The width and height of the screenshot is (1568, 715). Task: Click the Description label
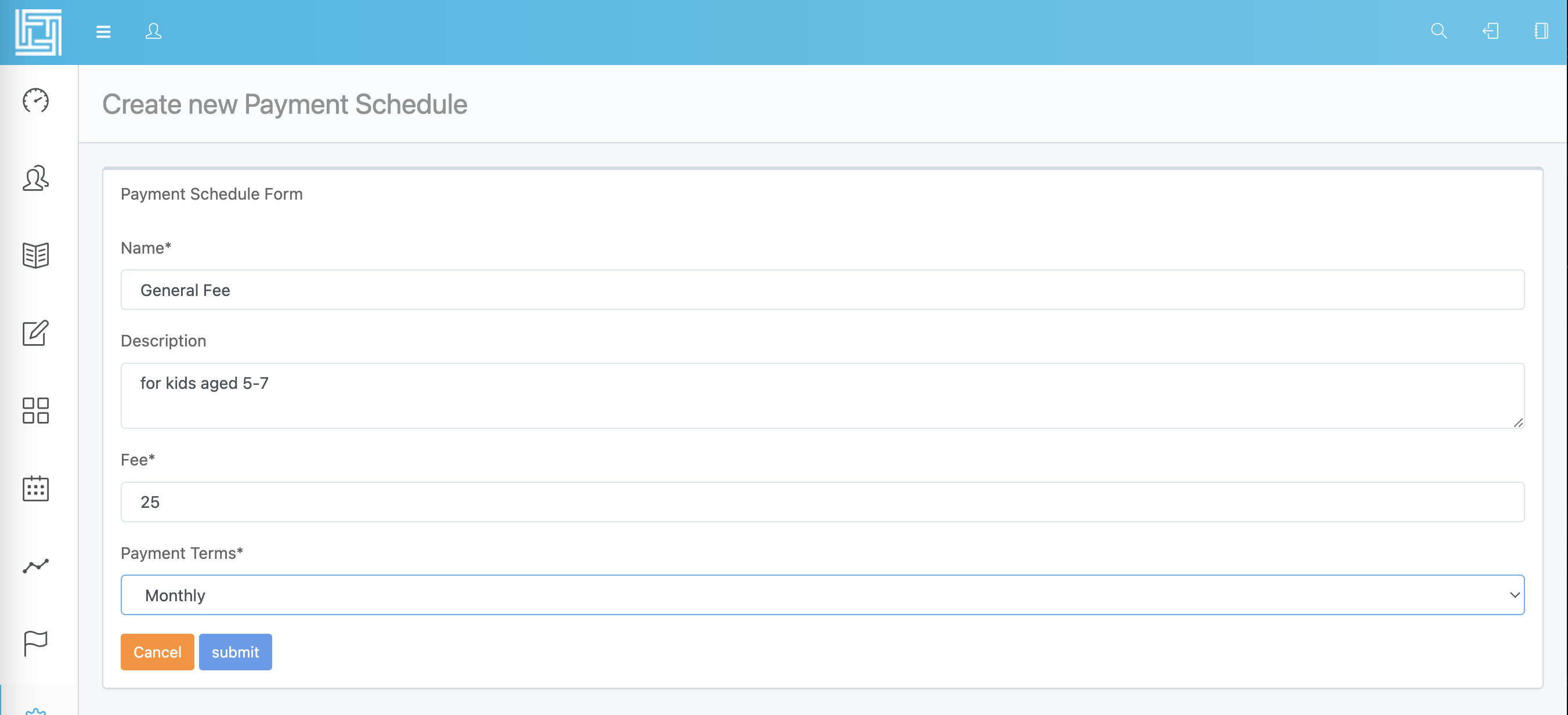coord(163,341)
